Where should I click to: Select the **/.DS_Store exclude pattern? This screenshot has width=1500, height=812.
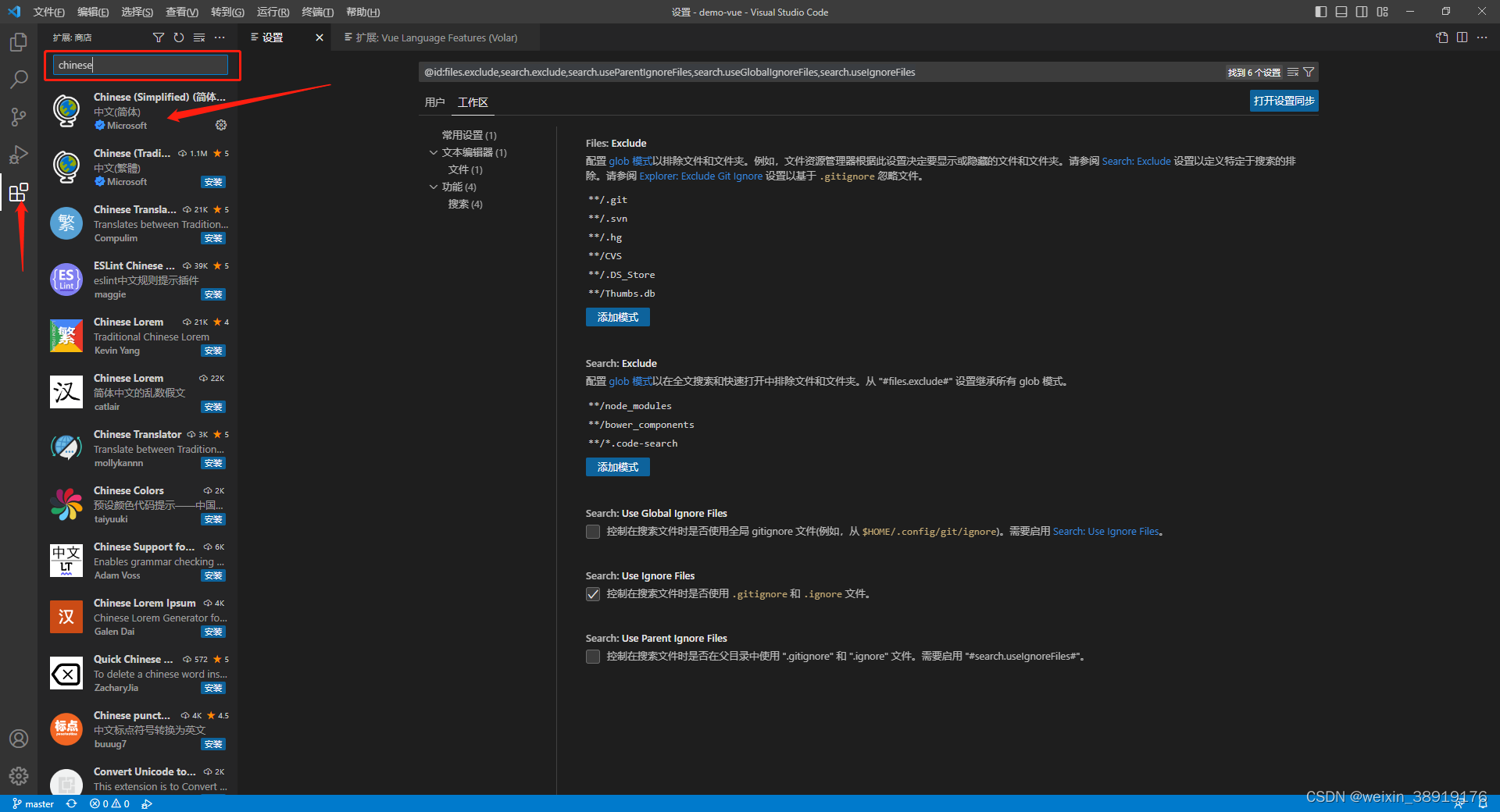tap(622, 275)
